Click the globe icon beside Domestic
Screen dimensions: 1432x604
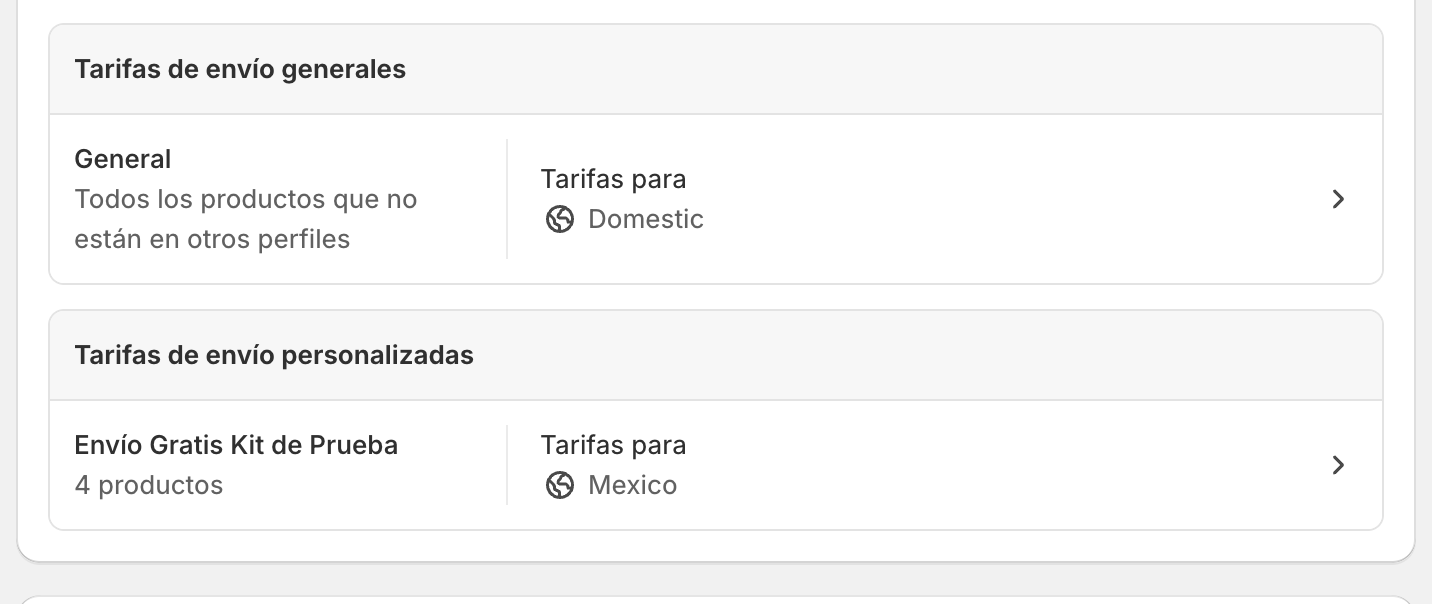(x=560, y=219)
